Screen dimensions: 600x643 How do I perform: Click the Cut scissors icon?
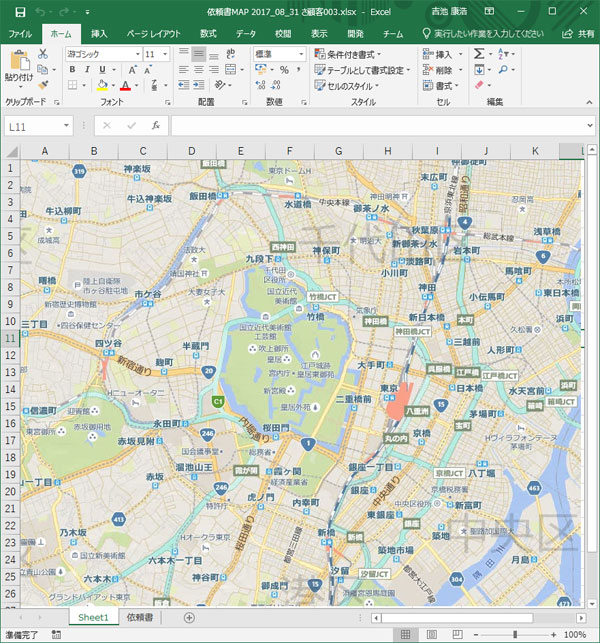coord(43,54)
